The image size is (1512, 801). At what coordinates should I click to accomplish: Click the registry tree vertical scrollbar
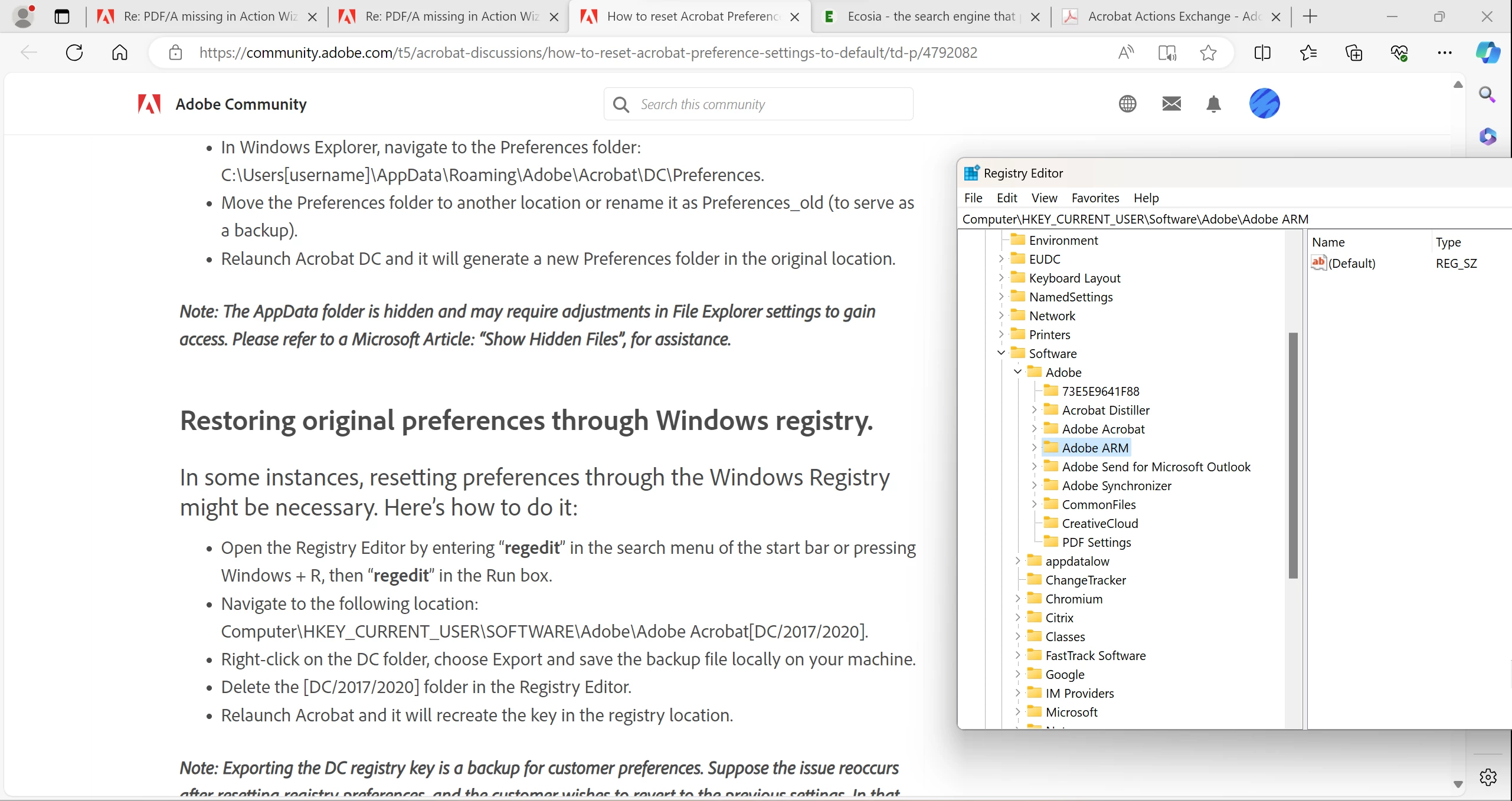pyautogui.click(x=1293, y=454)
